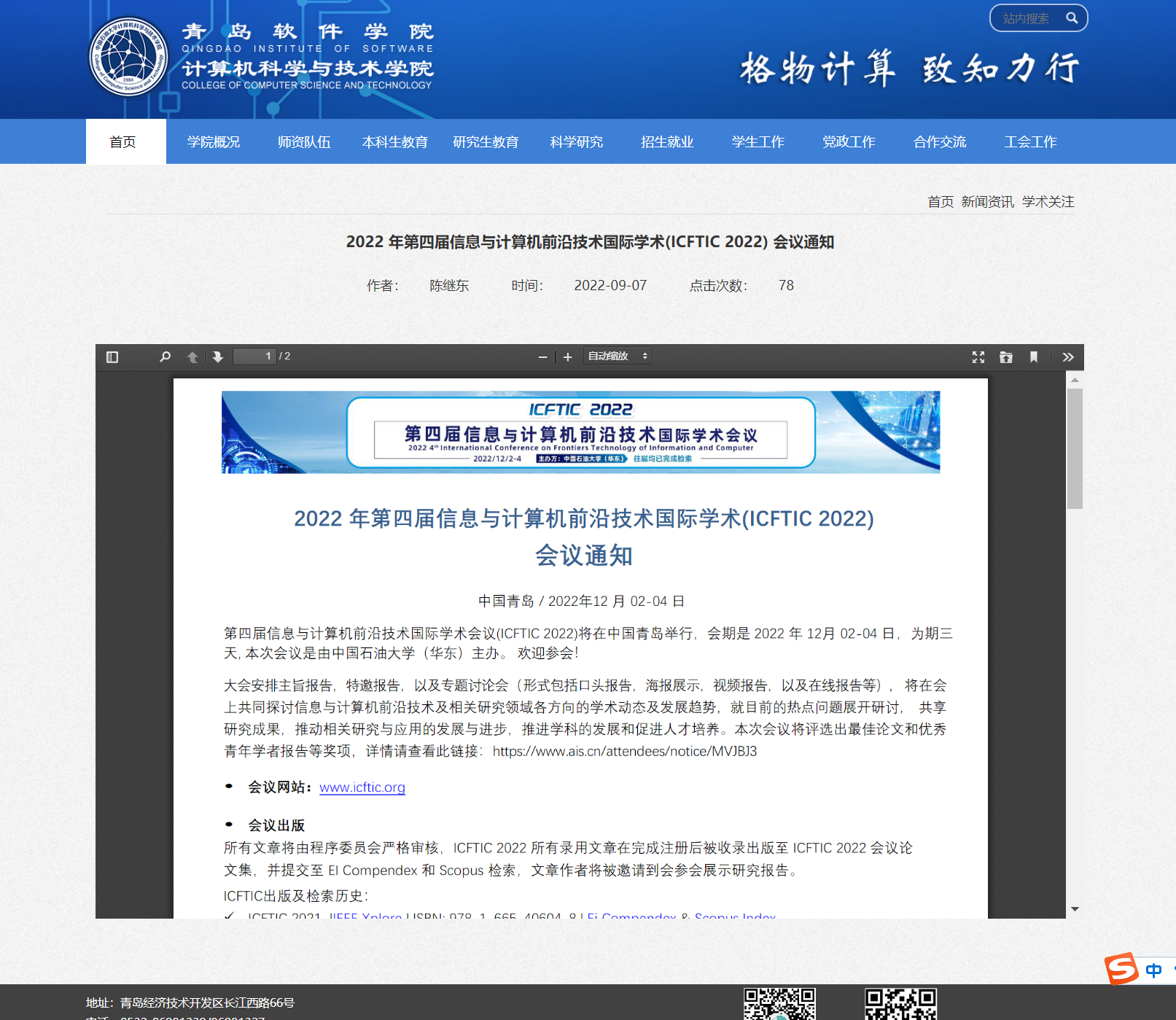Click the ICFTIC出版及检索历史 line

296,896
